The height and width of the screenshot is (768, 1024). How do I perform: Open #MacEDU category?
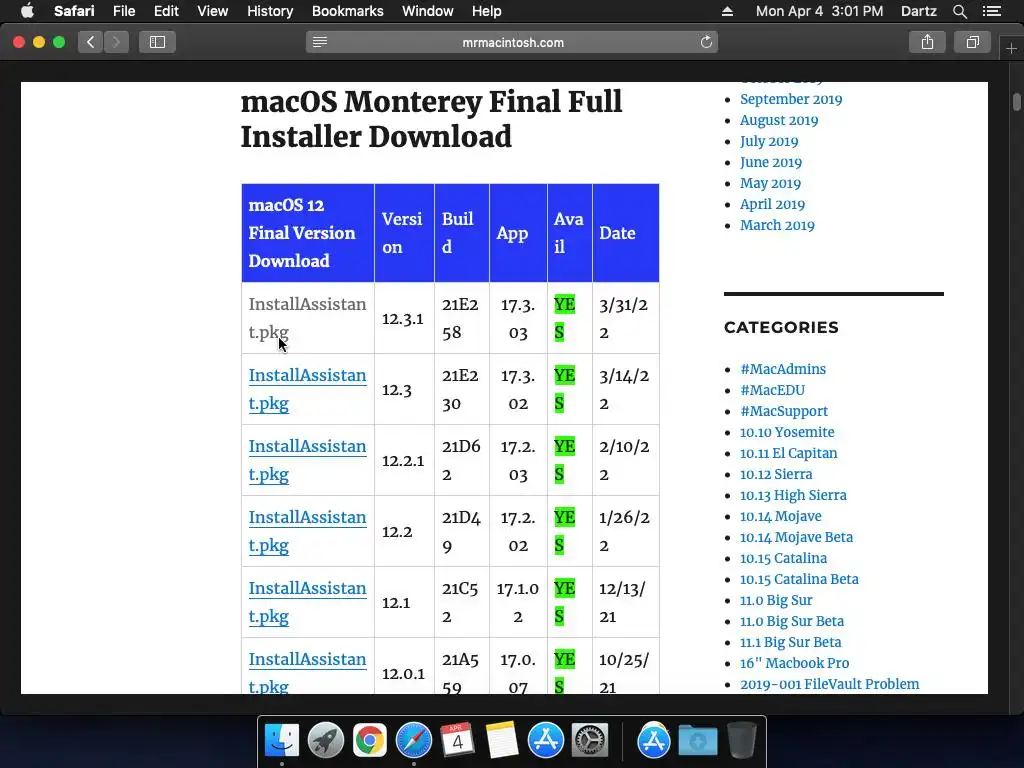click(x=773, y=390)
